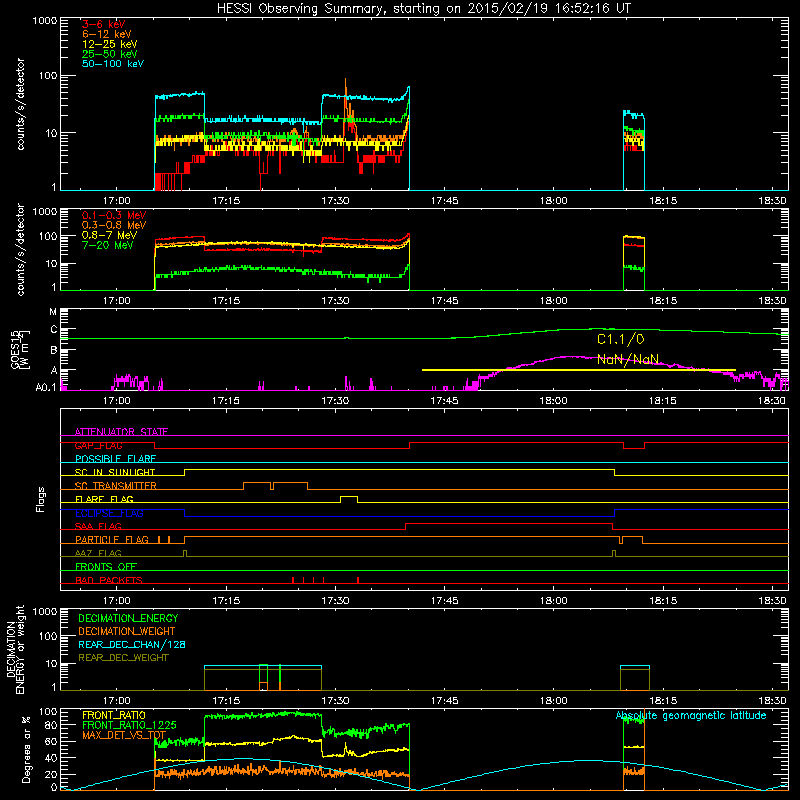The width and height of the screenshot is (800, 800).
Task: Select the 0.1-0.3 MeV legend label
Action: 114,215
